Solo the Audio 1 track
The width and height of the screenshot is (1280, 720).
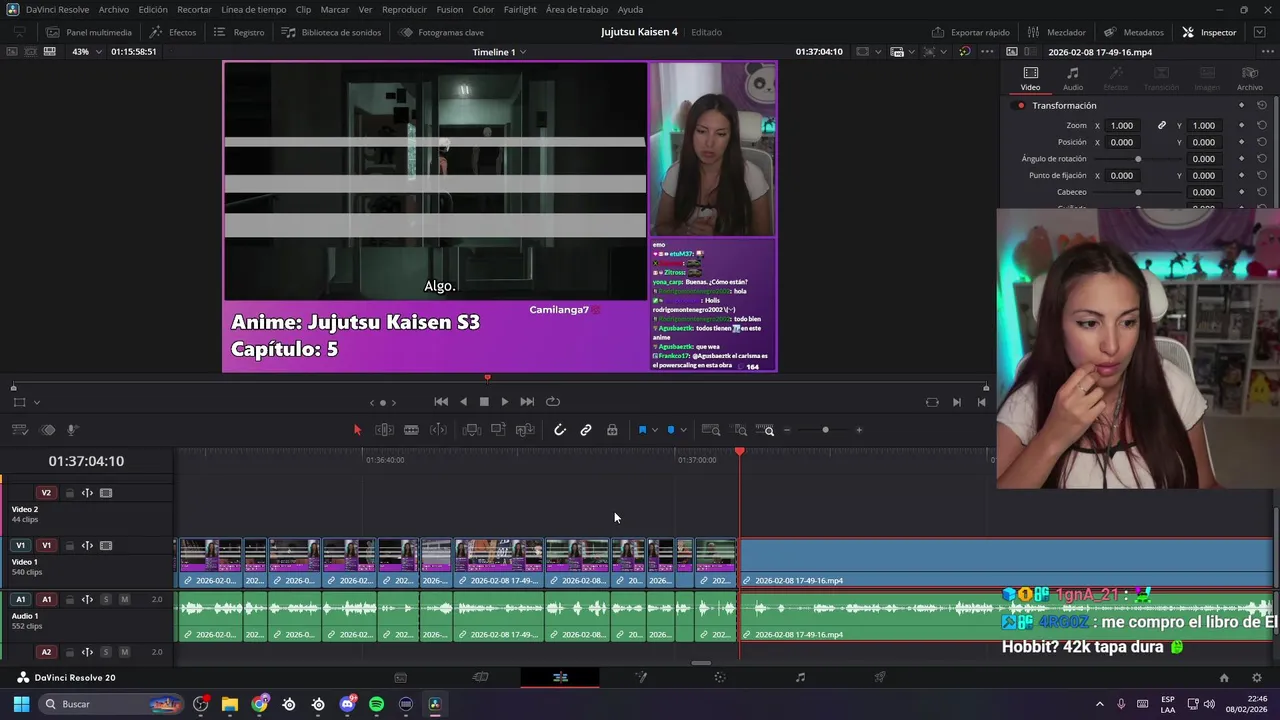[106, 600]
